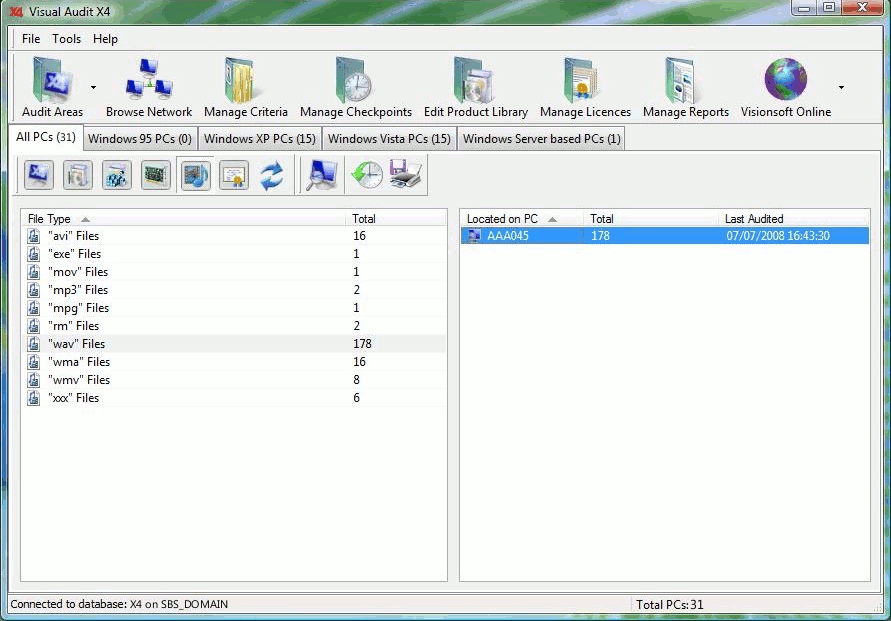Select the multimedia files music note icon
The image size is (891, 621).
(195, 175)
